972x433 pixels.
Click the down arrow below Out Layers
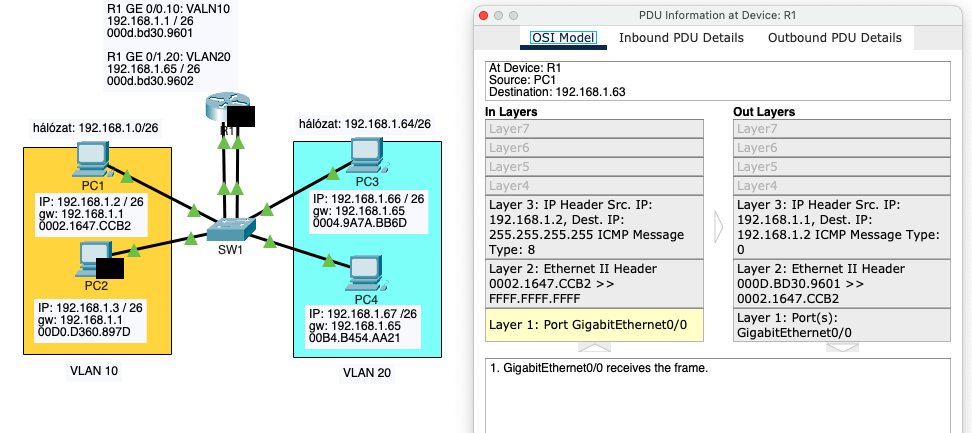point(842,347)
